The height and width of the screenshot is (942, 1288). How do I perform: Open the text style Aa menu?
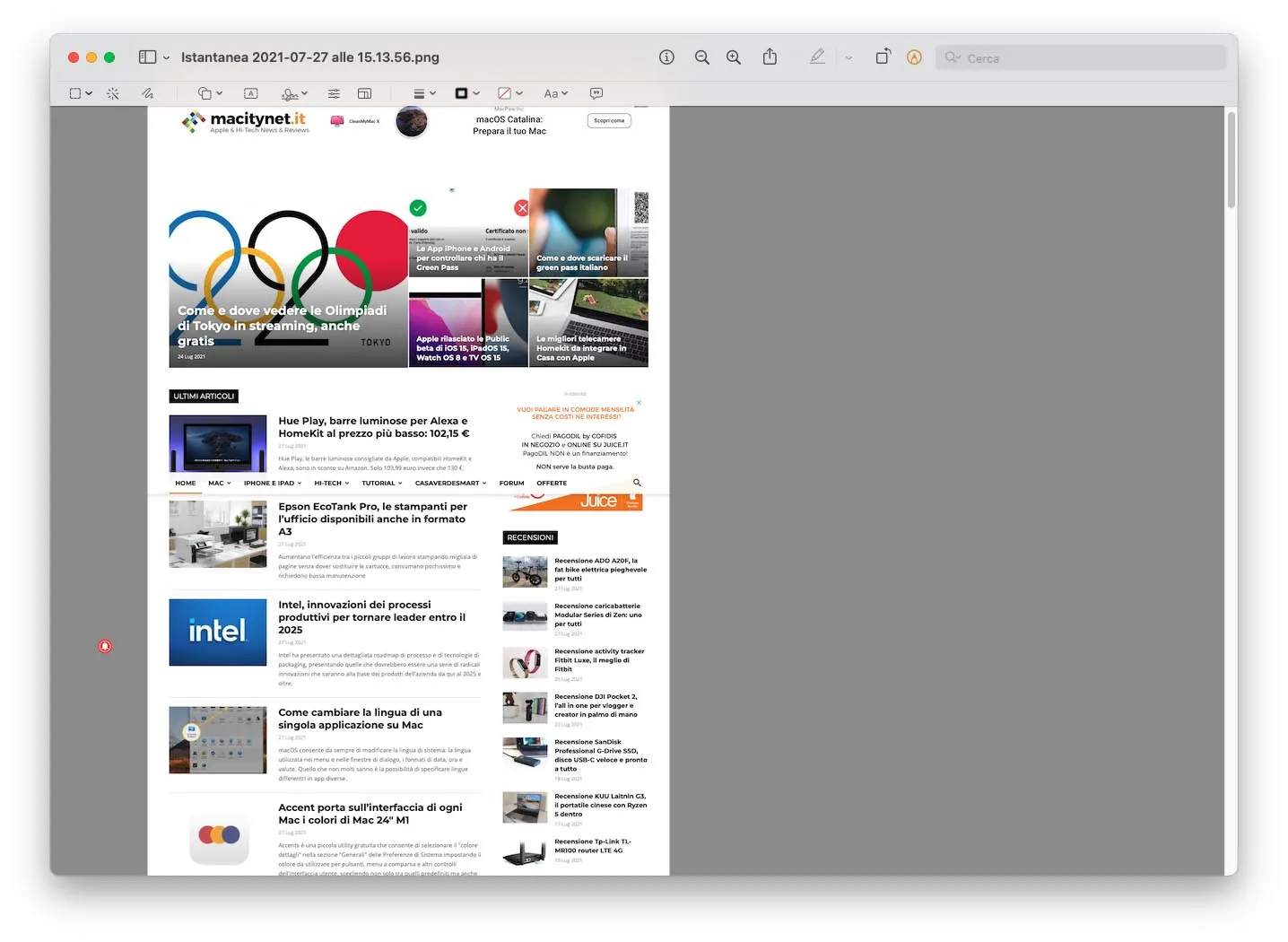[555, 92]
